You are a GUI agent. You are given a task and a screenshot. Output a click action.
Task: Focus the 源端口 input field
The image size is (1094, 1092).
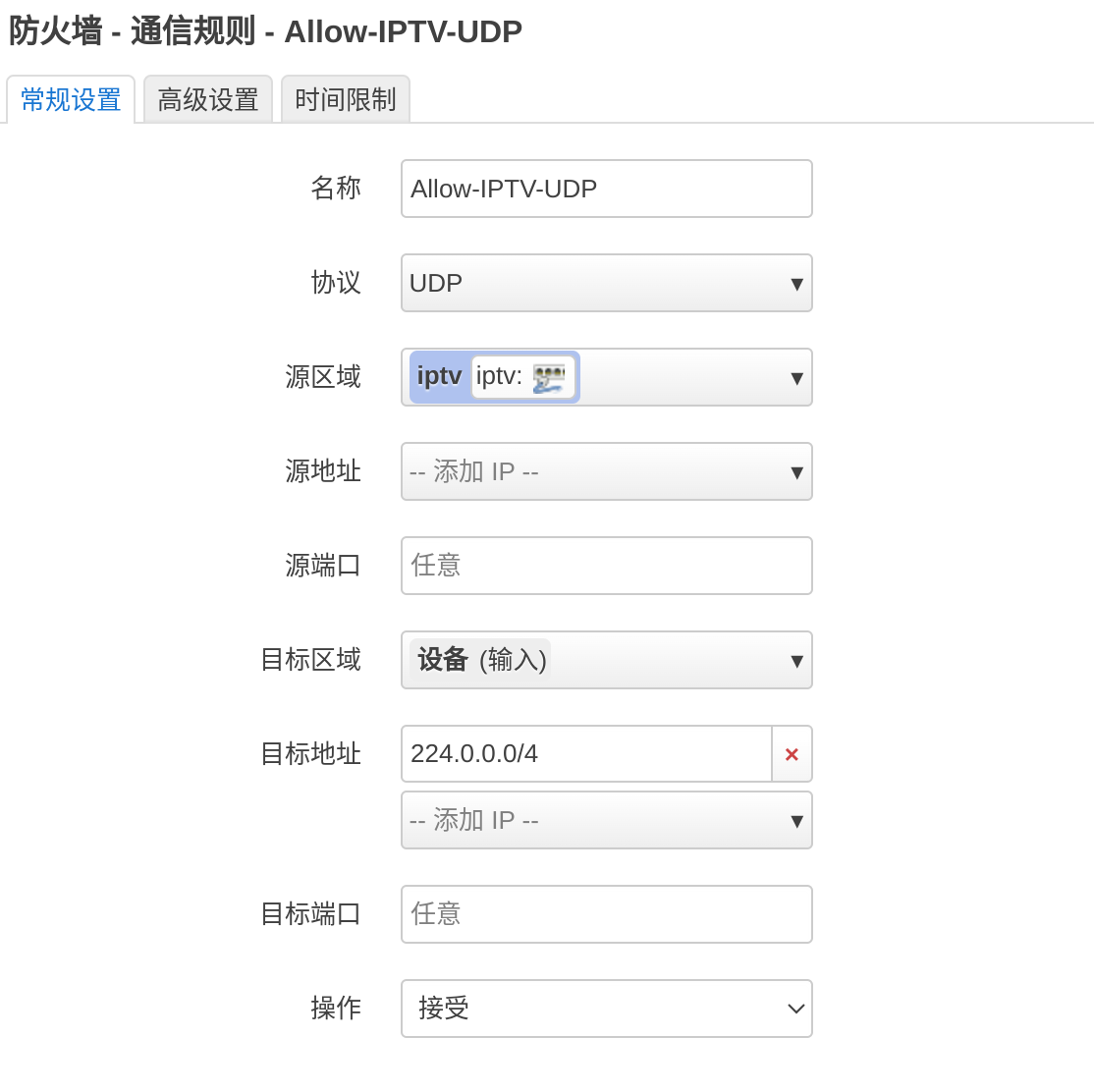point(606,566)
